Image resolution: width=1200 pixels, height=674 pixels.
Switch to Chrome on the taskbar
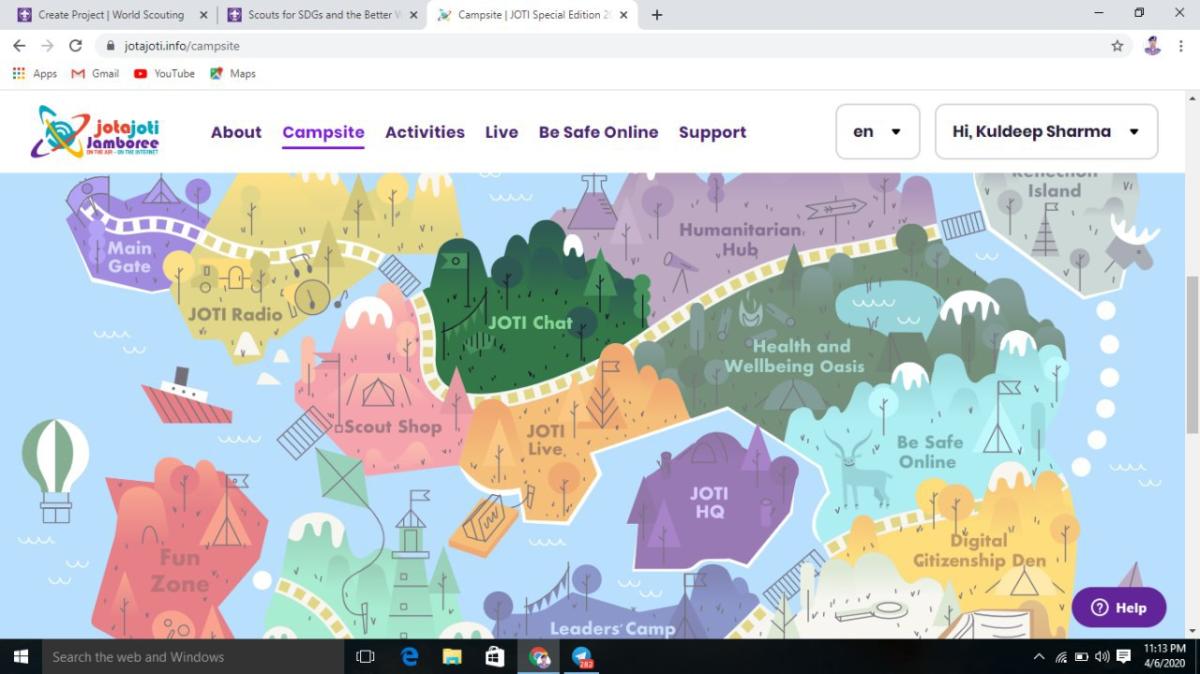click(x=539, y=657)
